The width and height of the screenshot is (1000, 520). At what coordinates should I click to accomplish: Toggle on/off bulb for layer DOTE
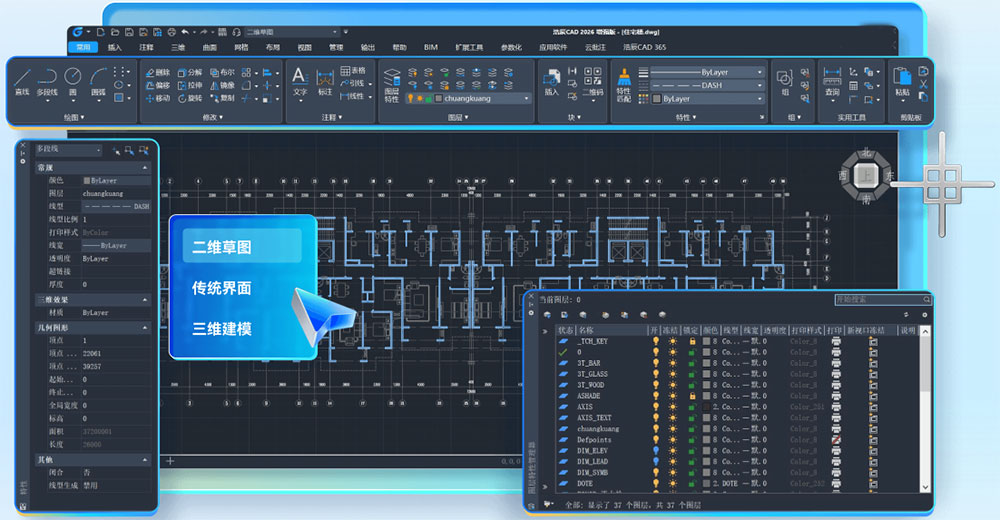[656, 484]
